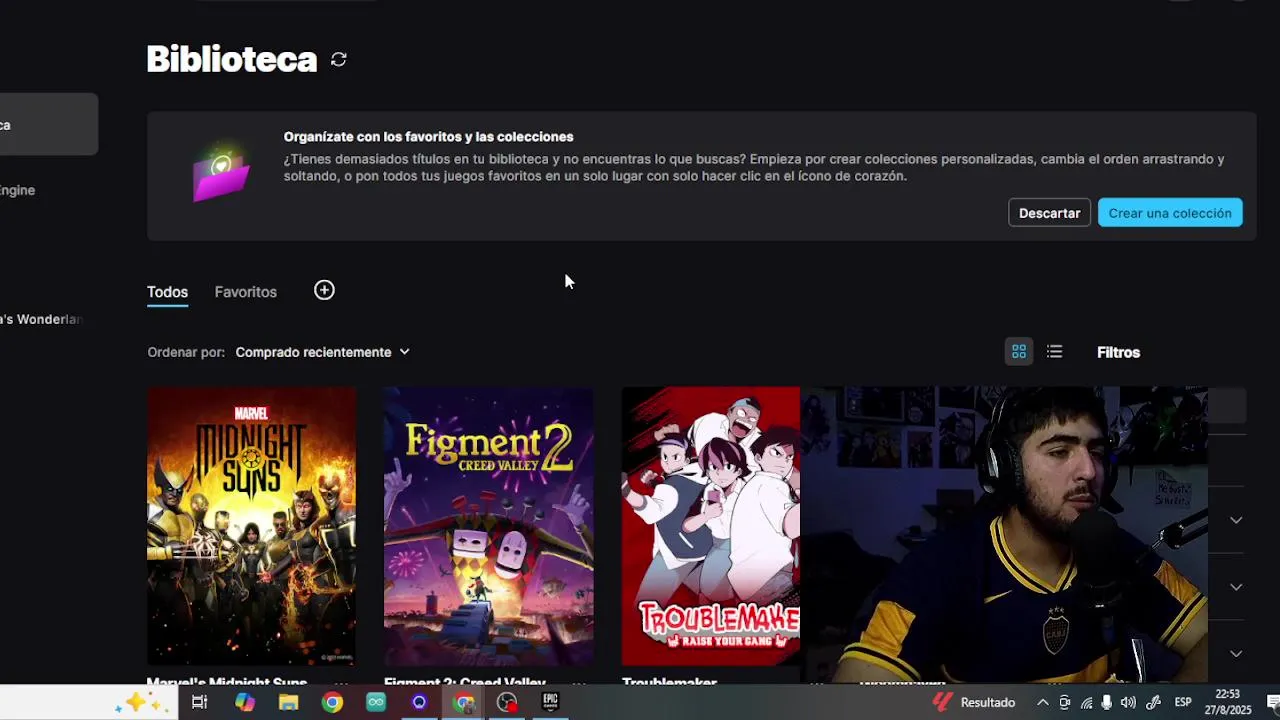Image resolution: width=1280 pixels, height=720 pixels.
Task: Select the Favoritos tab
Action: pyautogui.click(x=245, y=292)
